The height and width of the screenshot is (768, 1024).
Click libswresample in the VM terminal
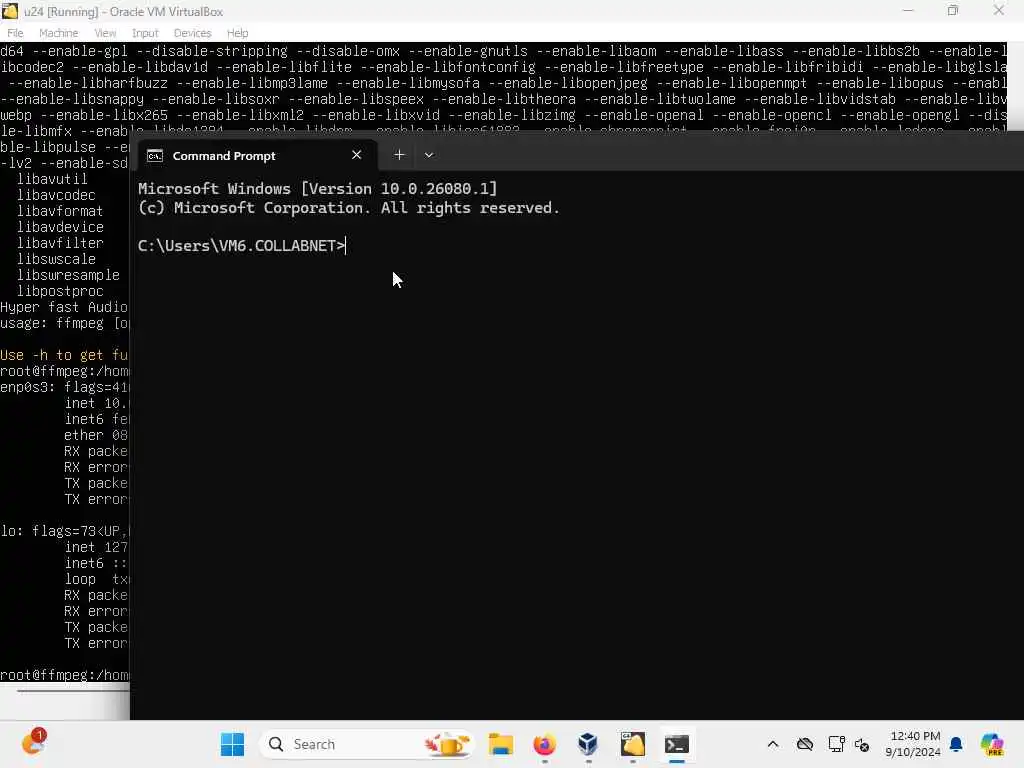click(69, 275)
